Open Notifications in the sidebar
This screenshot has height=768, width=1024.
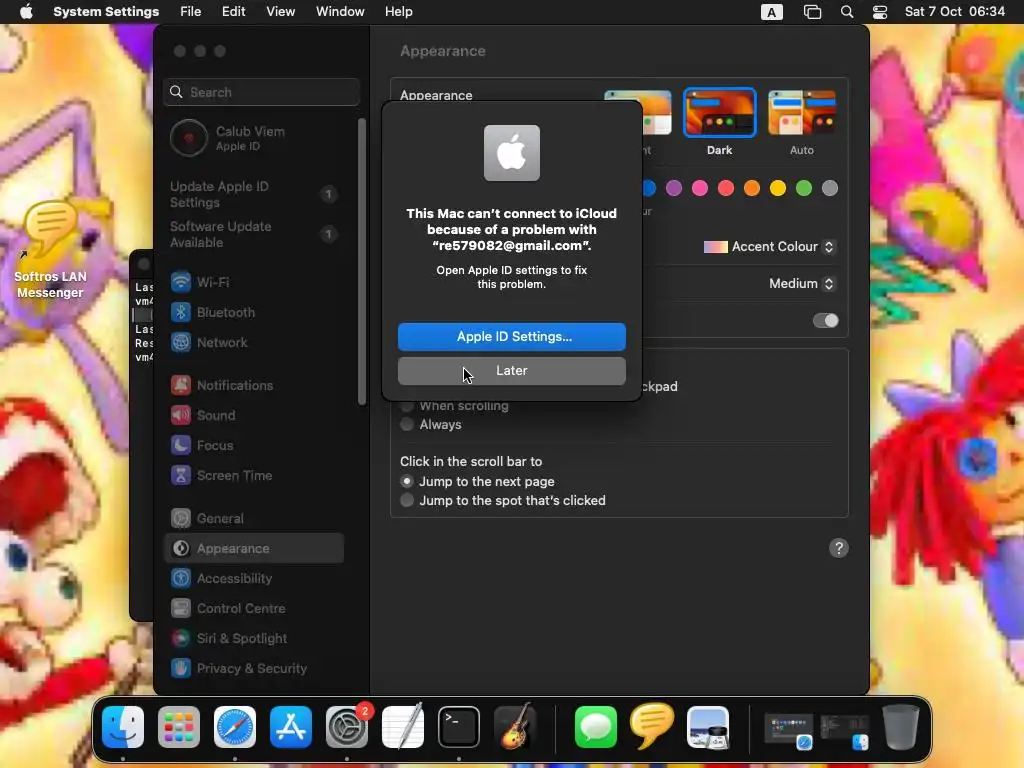point(253,385)
